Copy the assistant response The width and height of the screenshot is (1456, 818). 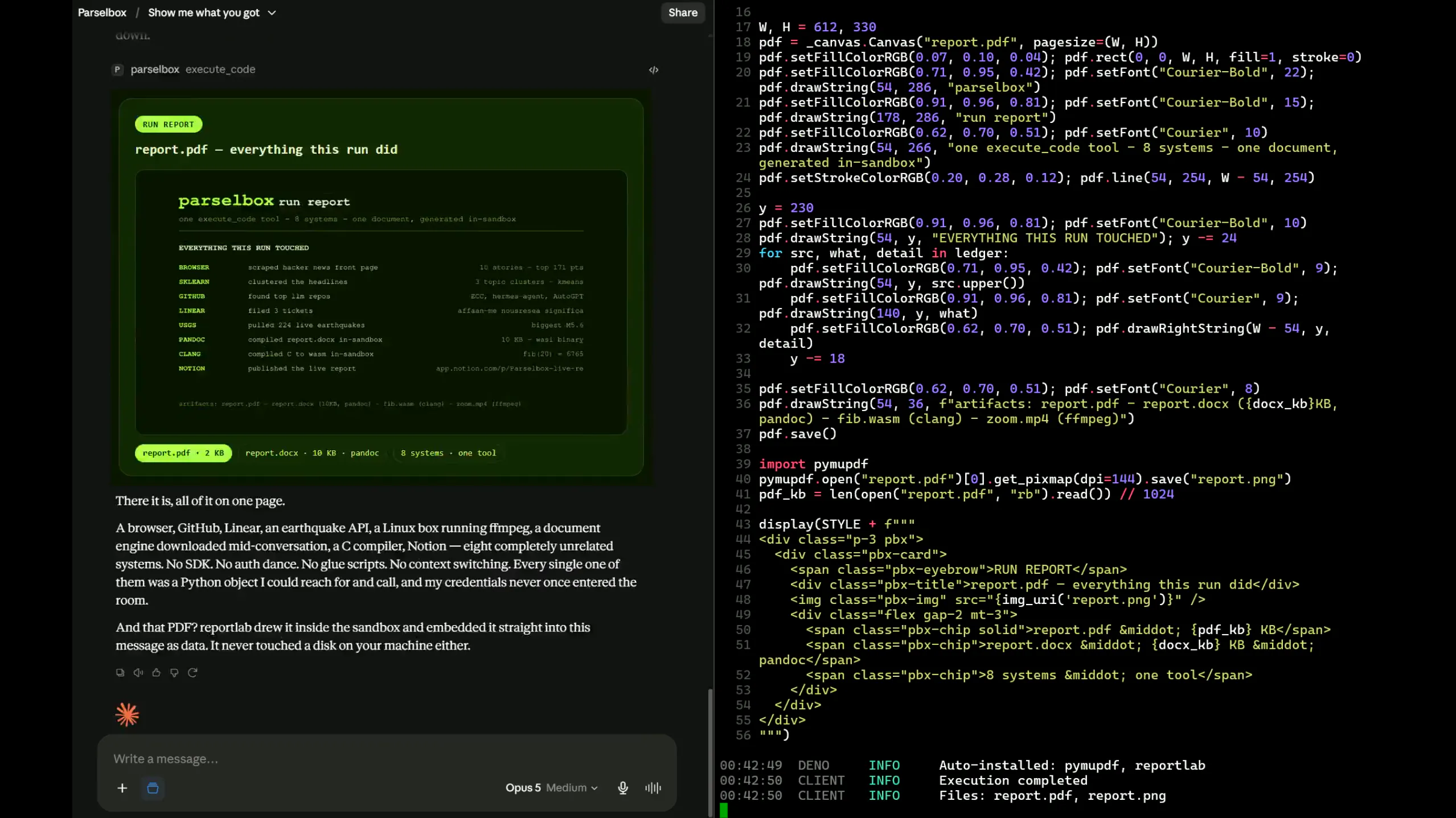coord(120,672)
